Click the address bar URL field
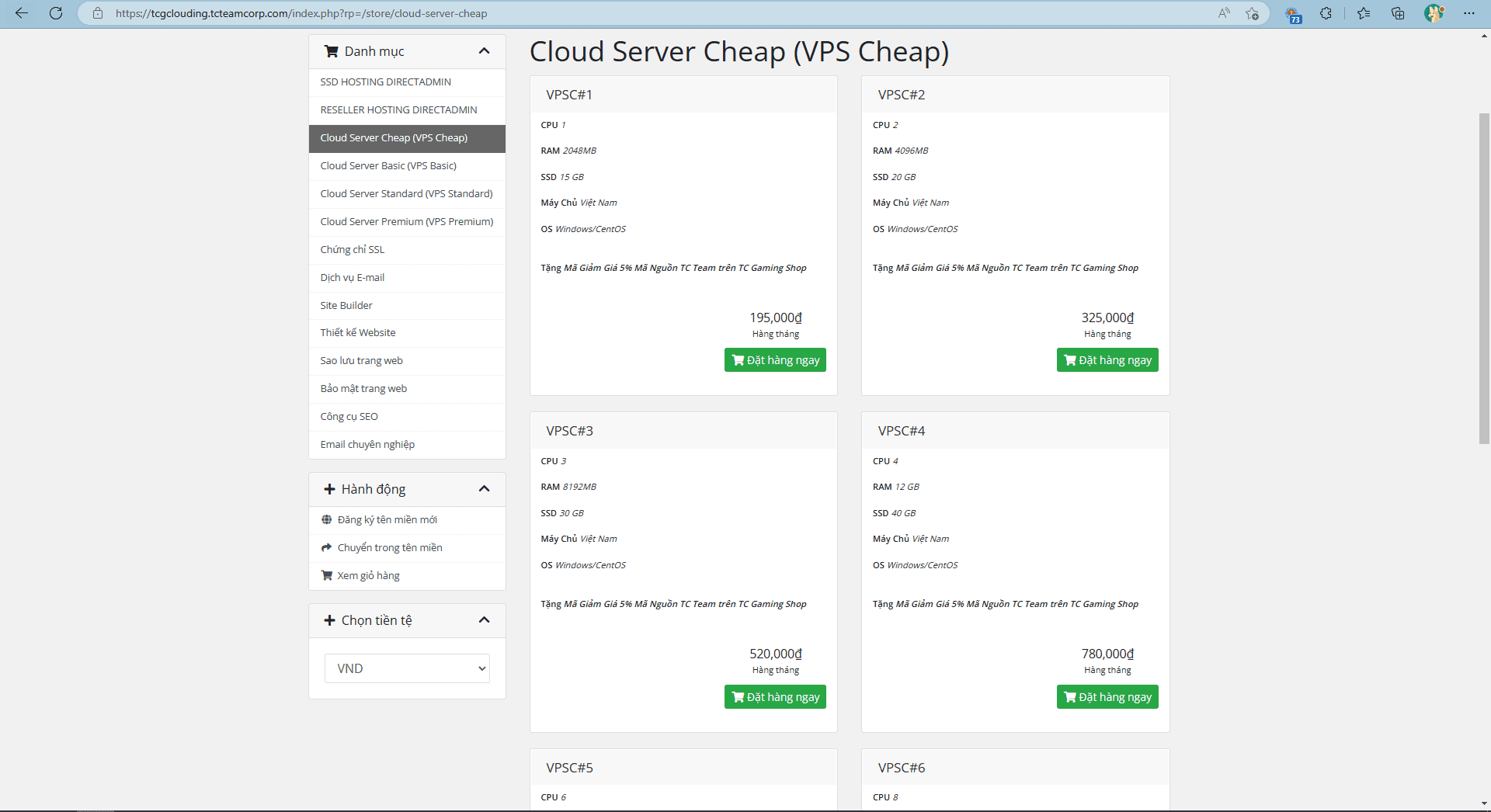Viewport: 1491px width, 812px height. (x=621, y=13)
